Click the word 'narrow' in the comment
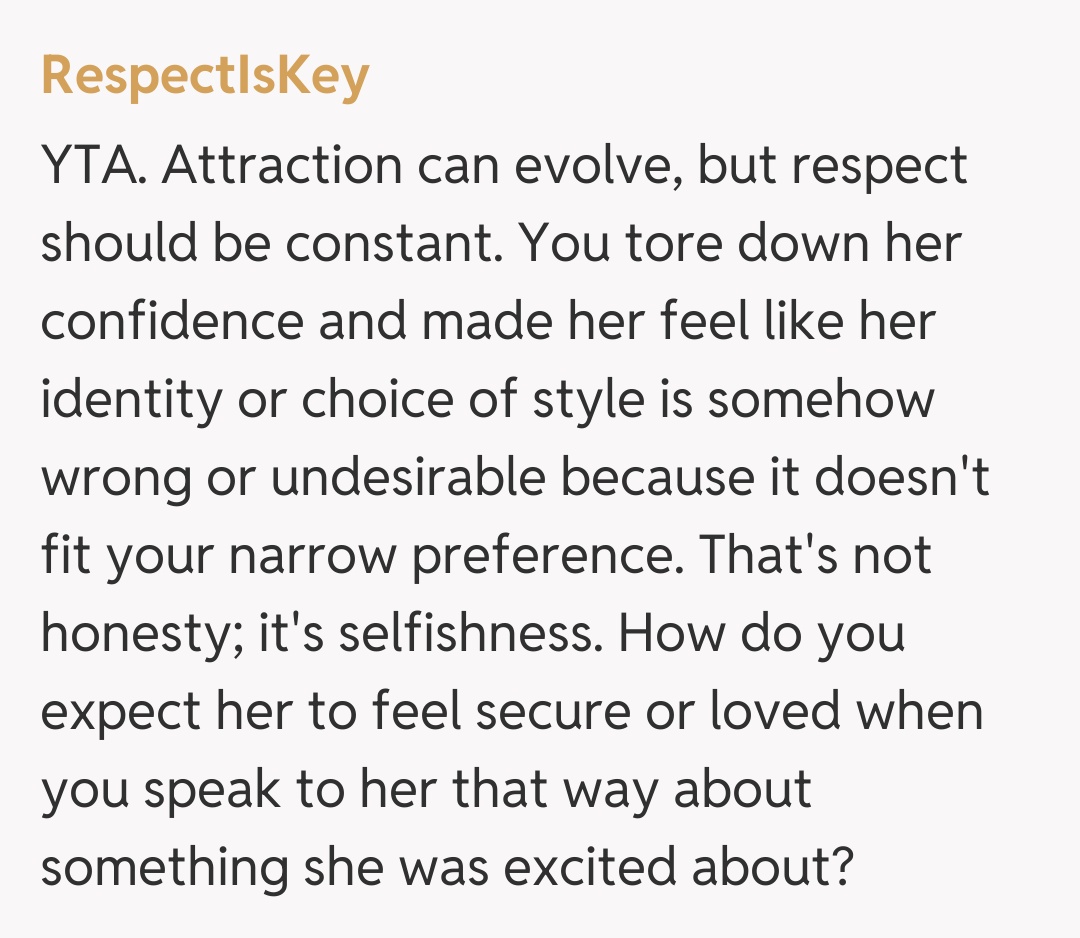 pyautogui.click(x=313, y=556)
